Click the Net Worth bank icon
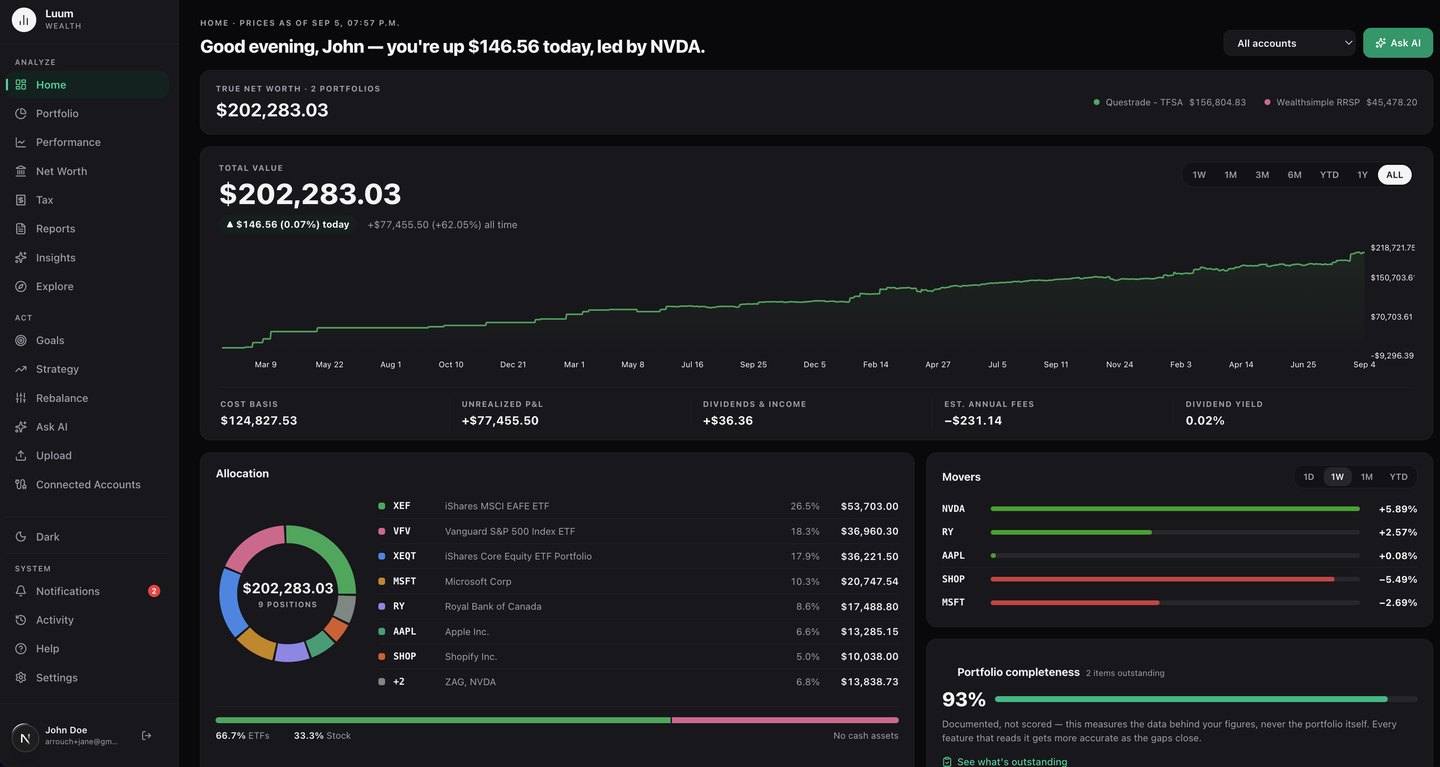Image resolution: width=1440 pixels, height=767 pixels. (21, 171)
